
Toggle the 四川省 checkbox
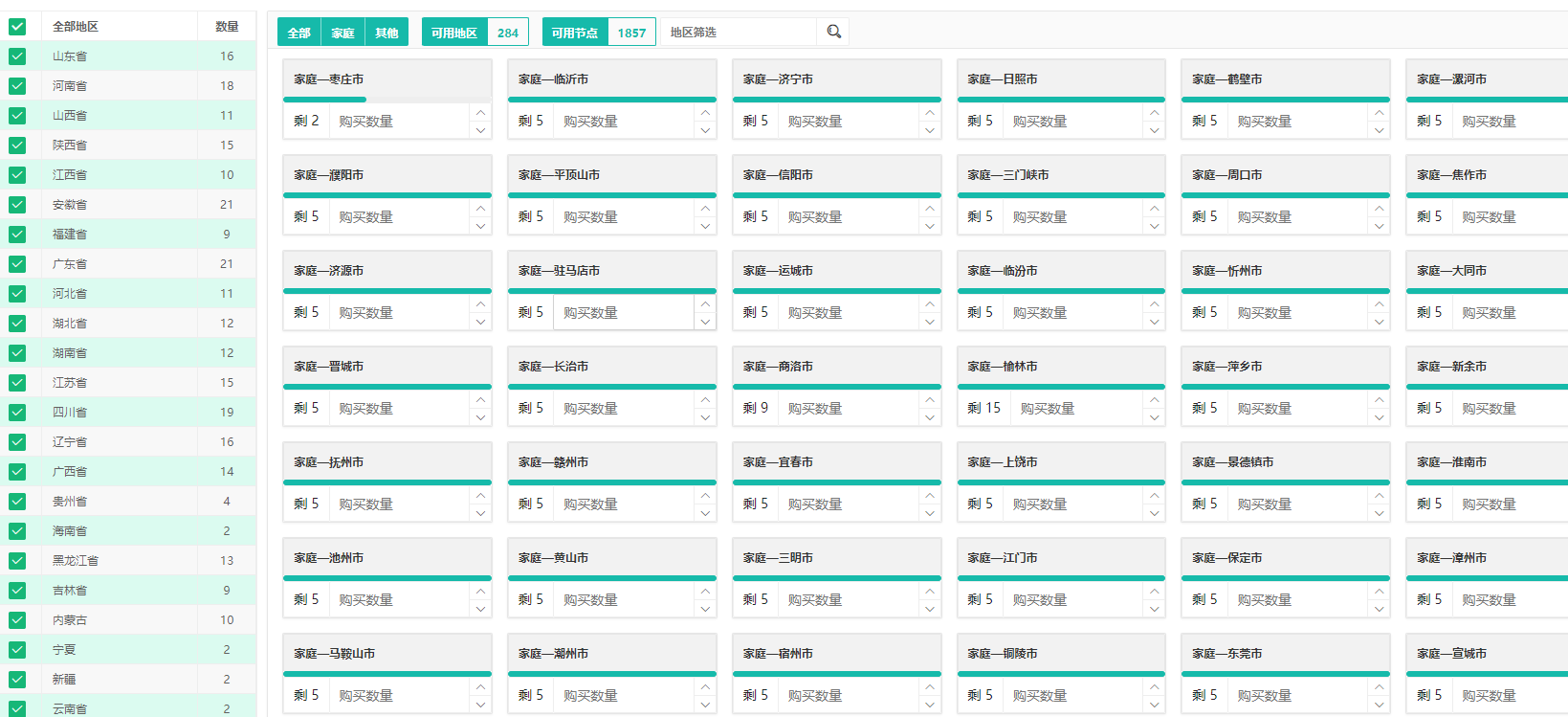17,413
